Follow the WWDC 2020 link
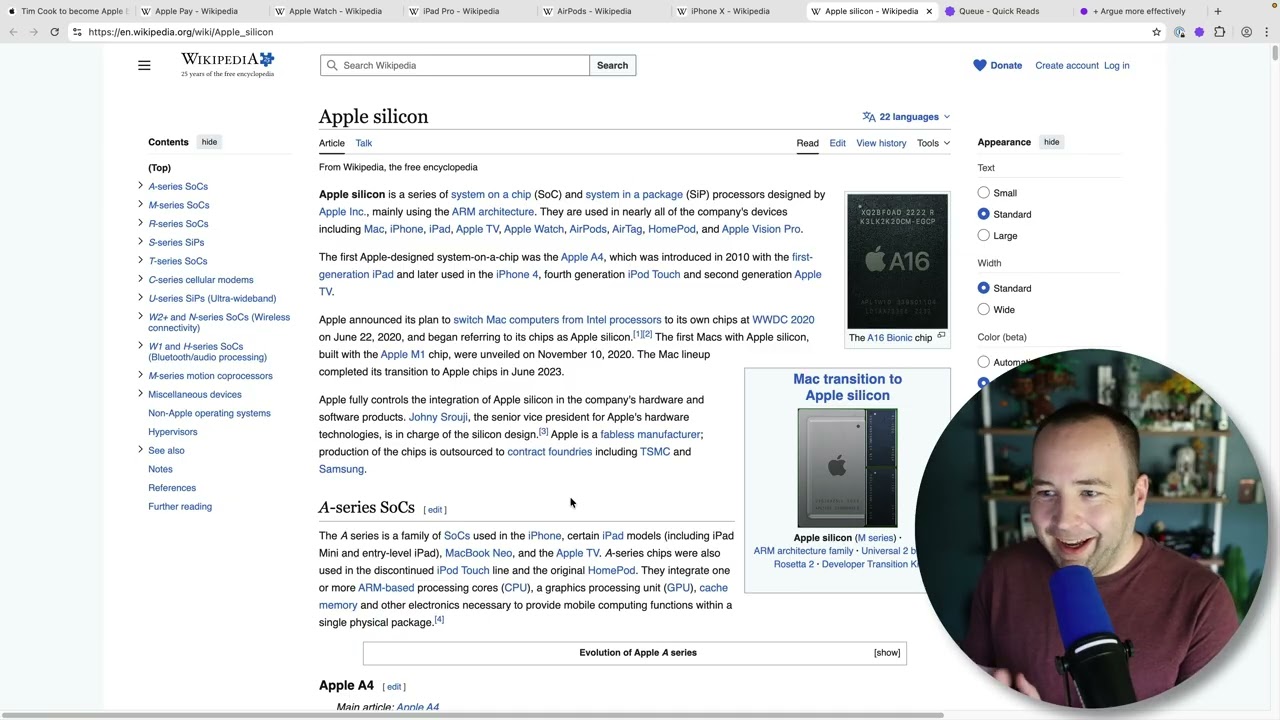Image resolution: width=1280 pixels, height=720 pixels. click(783, 320)
